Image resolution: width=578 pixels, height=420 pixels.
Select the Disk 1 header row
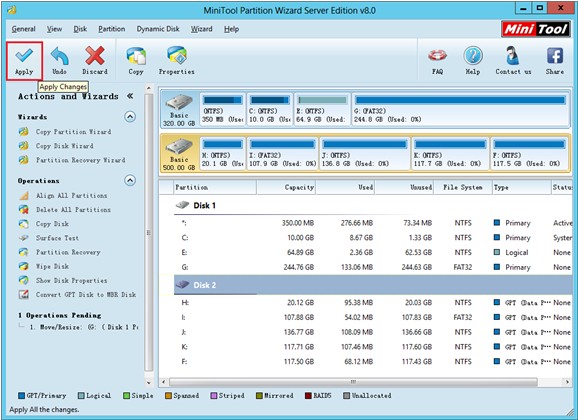pos(373,205)
